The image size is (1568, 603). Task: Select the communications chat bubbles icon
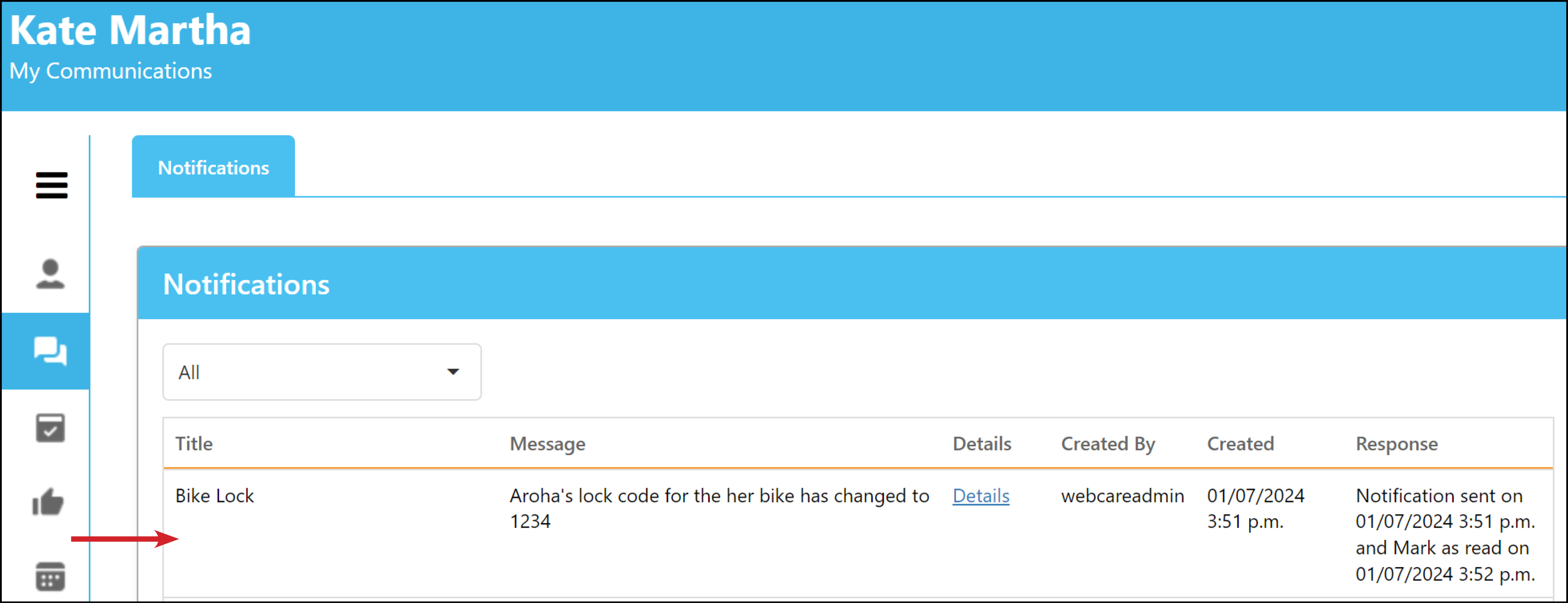point(50,351)
